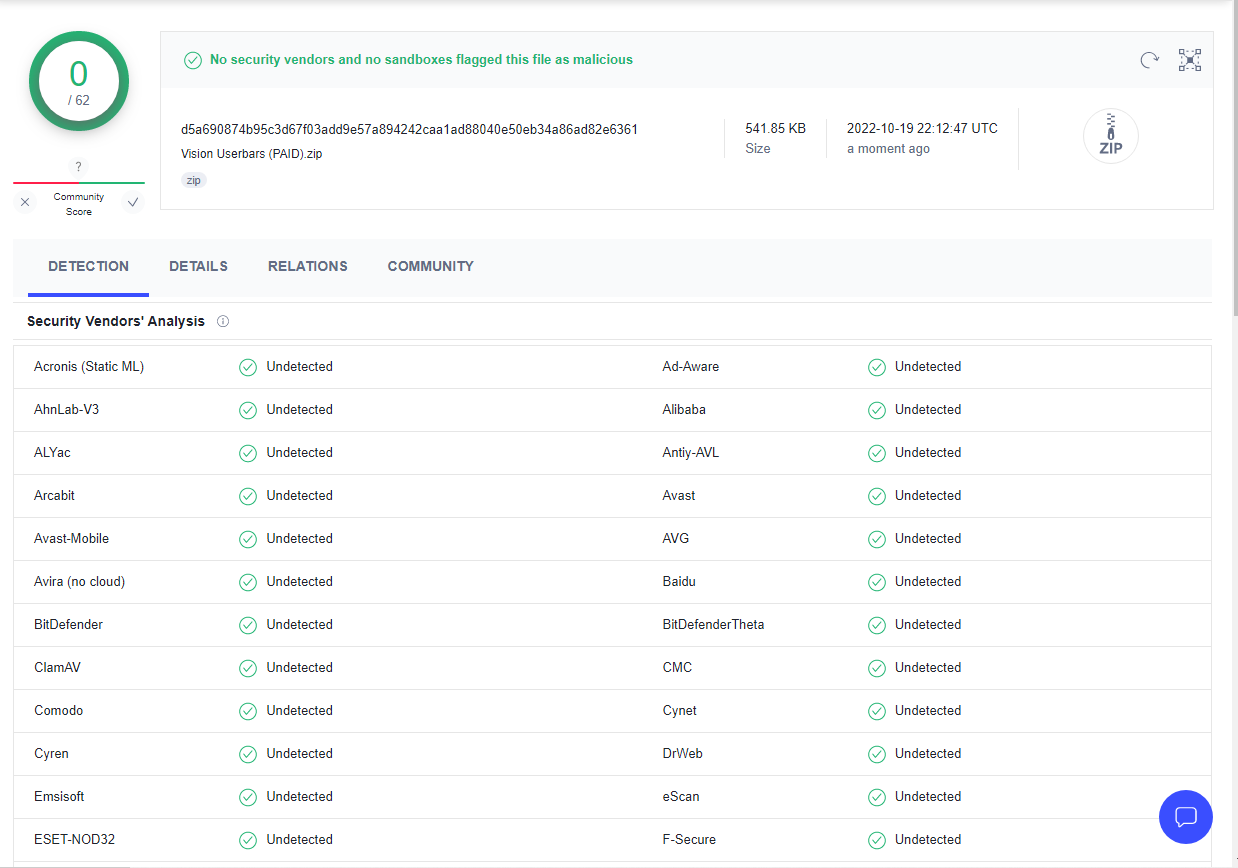
Task: Switch to the Details tab
Action: [198, 266]
